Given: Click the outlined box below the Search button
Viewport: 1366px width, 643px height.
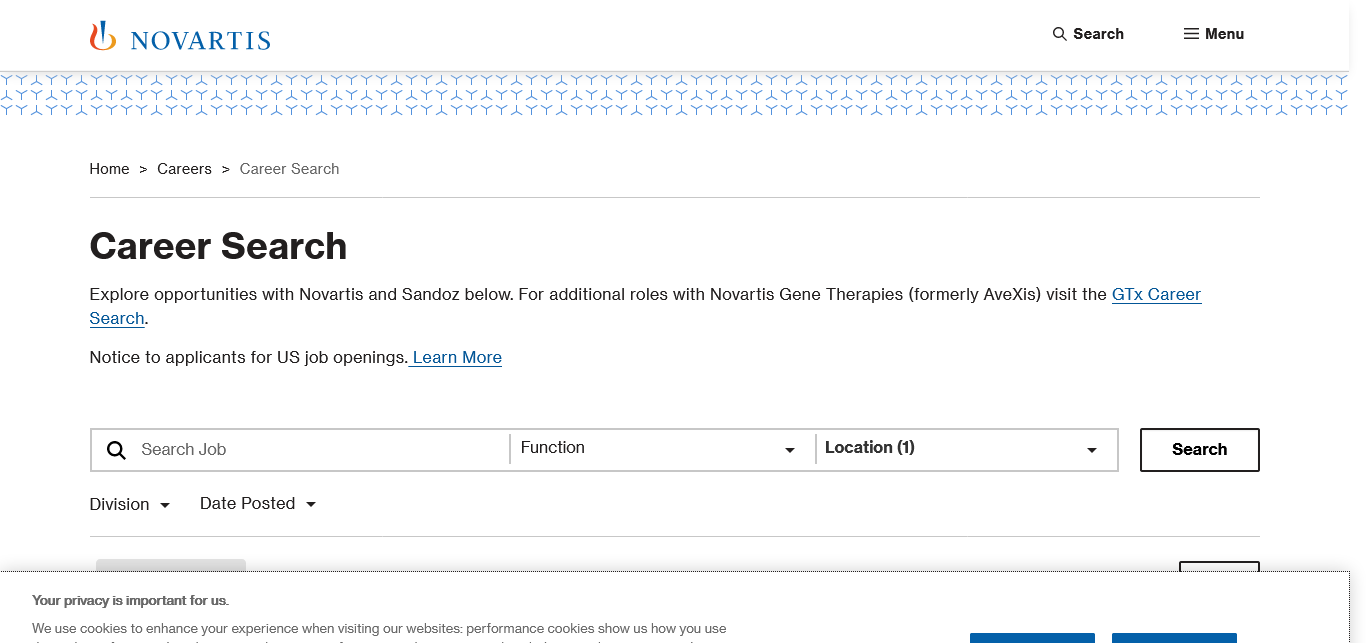Looking at the screenshot, I should pyautogui.click(x=1218, y=568).
